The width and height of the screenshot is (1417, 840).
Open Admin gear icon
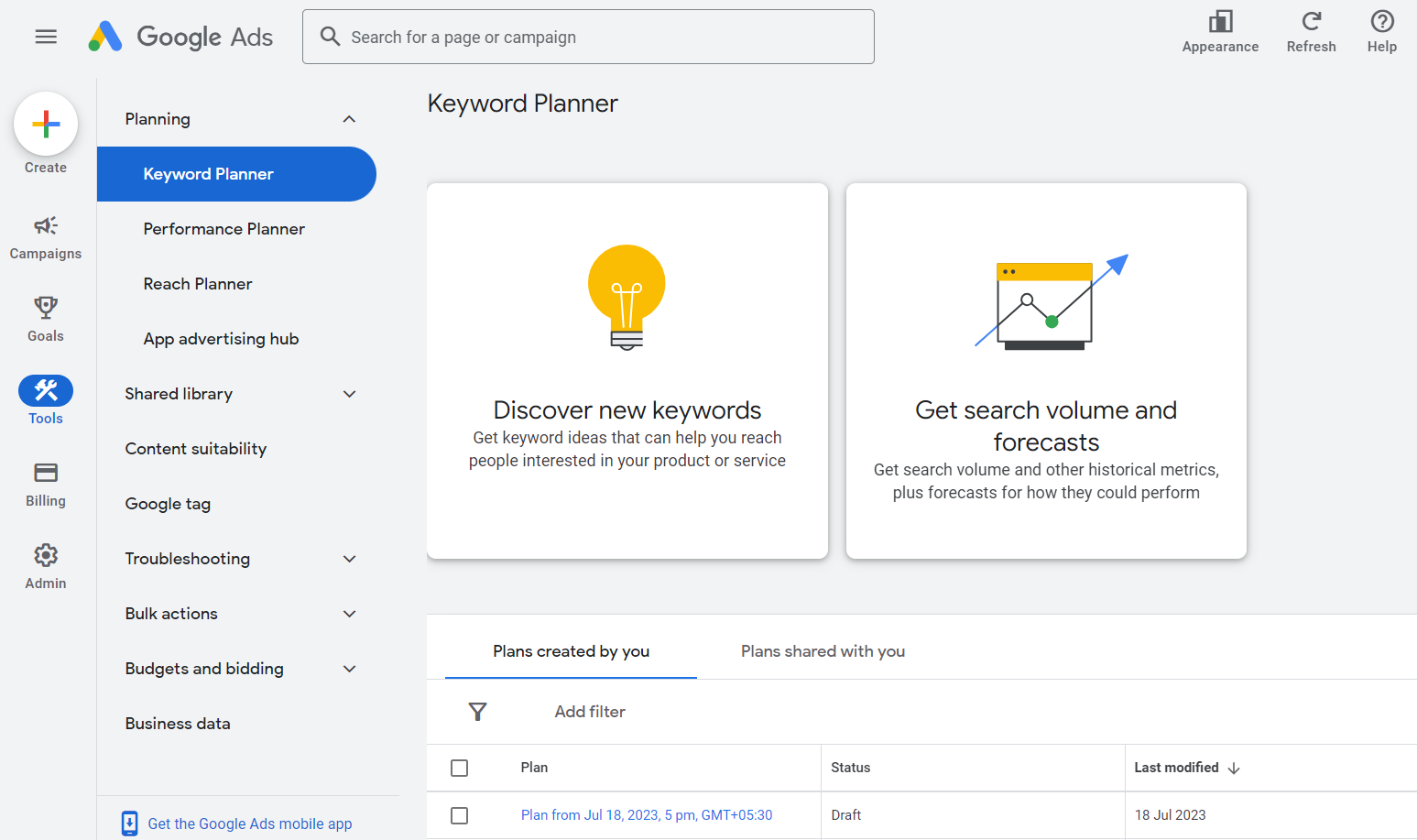(46, 555)
